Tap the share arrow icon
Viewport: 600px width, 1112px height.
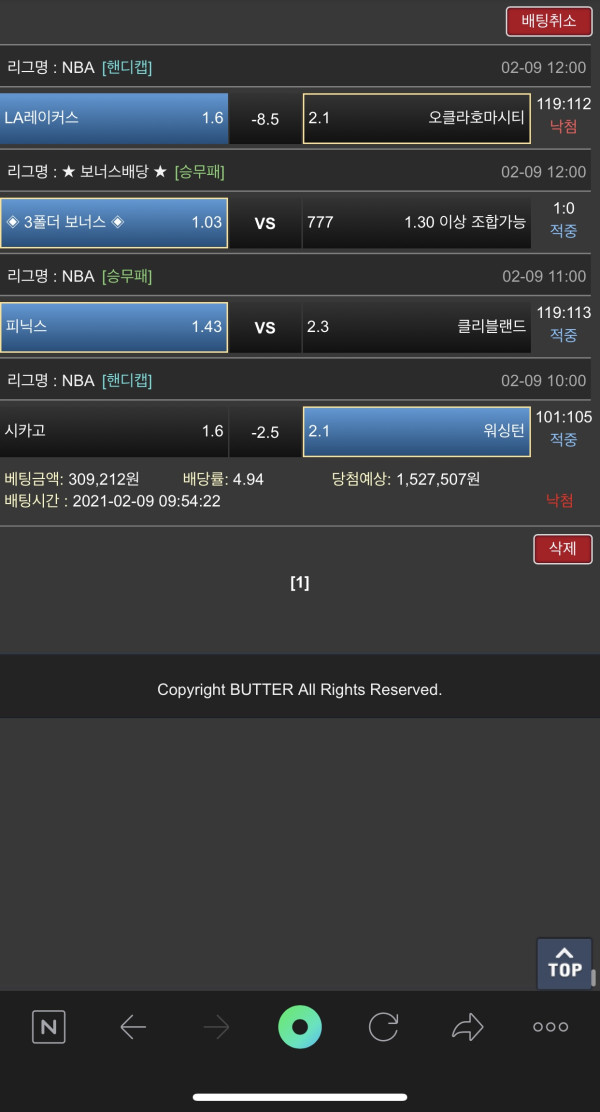point(467,1026)
